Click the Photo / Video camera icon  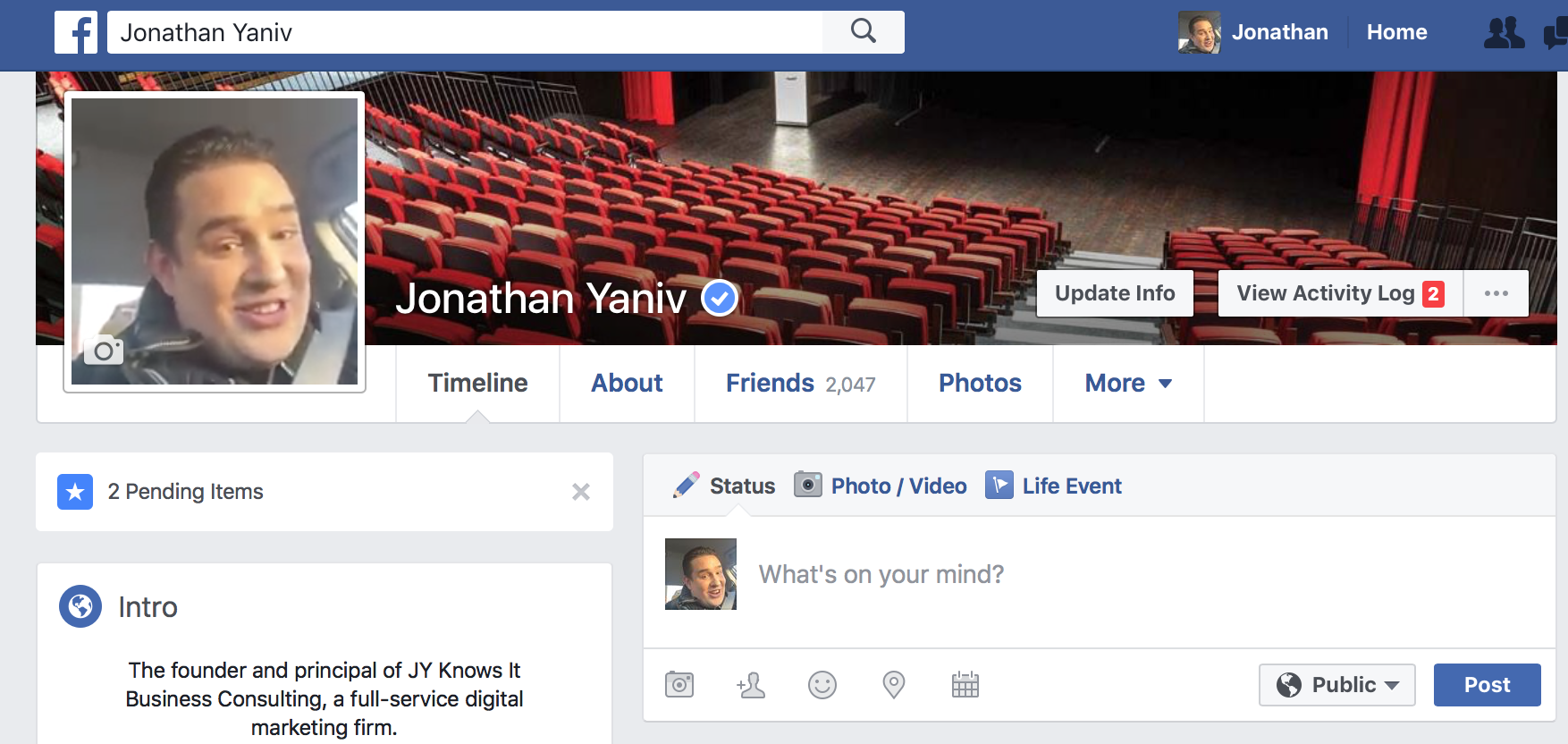(808, 485)
